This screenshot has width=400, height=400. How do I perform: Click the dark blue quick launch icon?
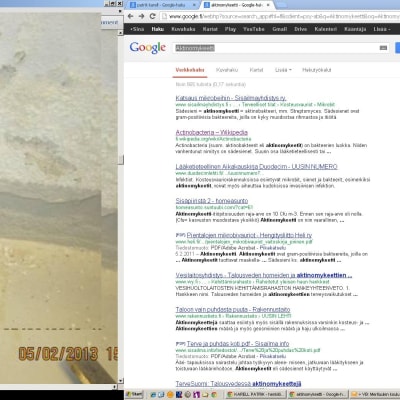click(179, 395)
